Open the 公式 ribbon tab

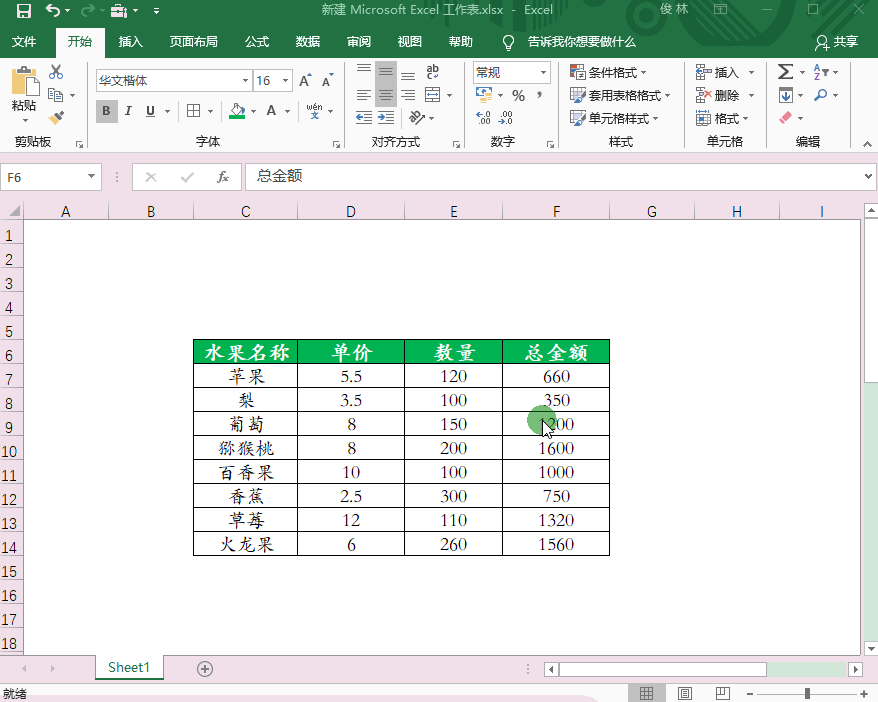point(257,42)
